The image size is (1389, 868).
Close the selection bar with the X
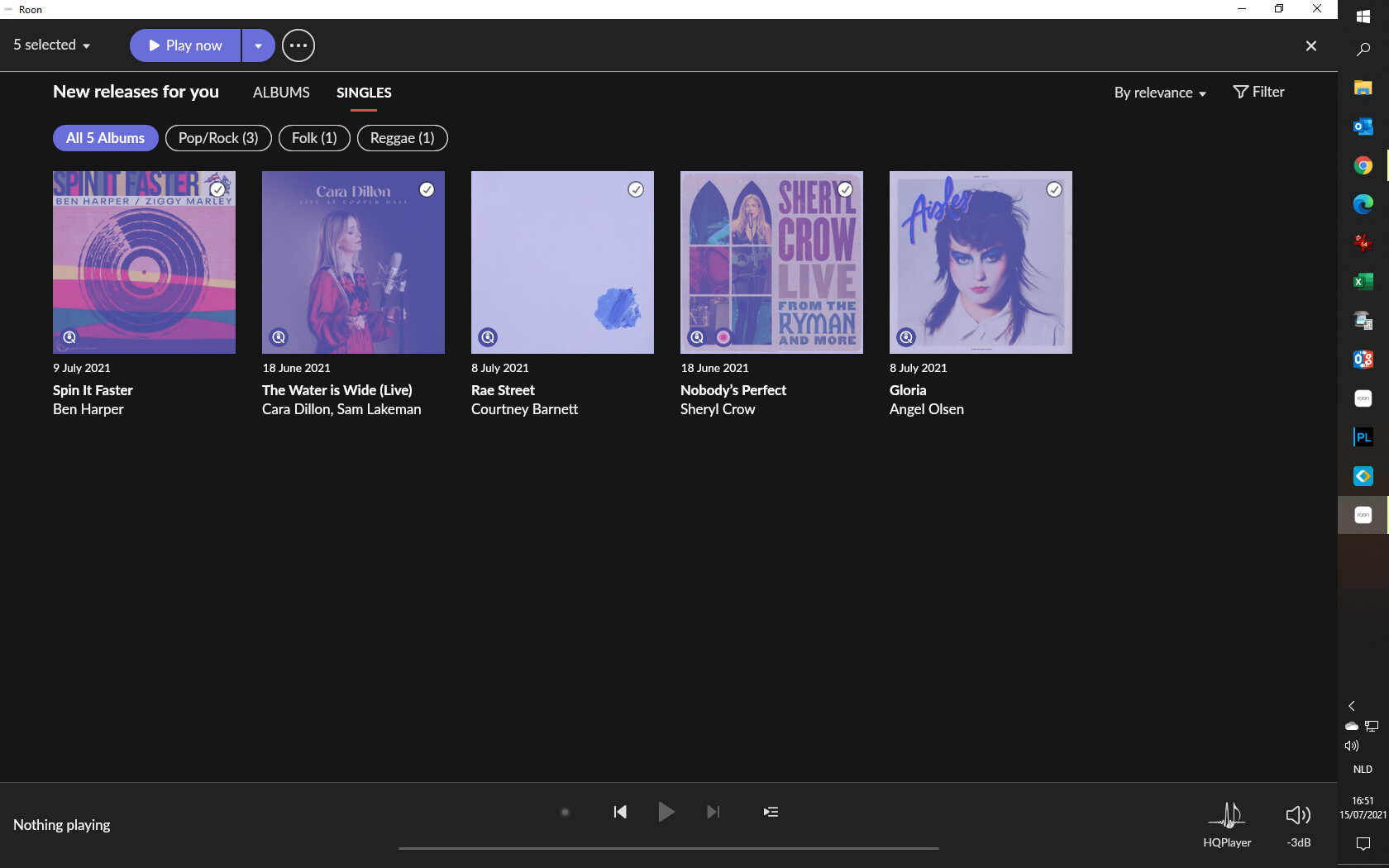[x=1311, y=46]
